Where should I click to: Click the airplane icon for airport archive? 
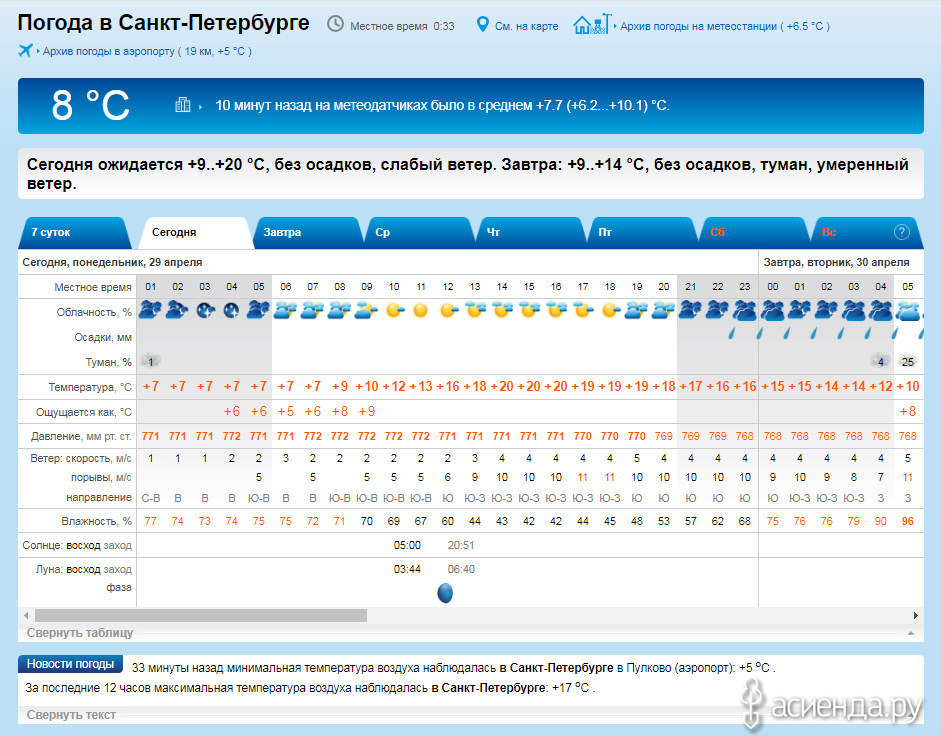(25, 50)
